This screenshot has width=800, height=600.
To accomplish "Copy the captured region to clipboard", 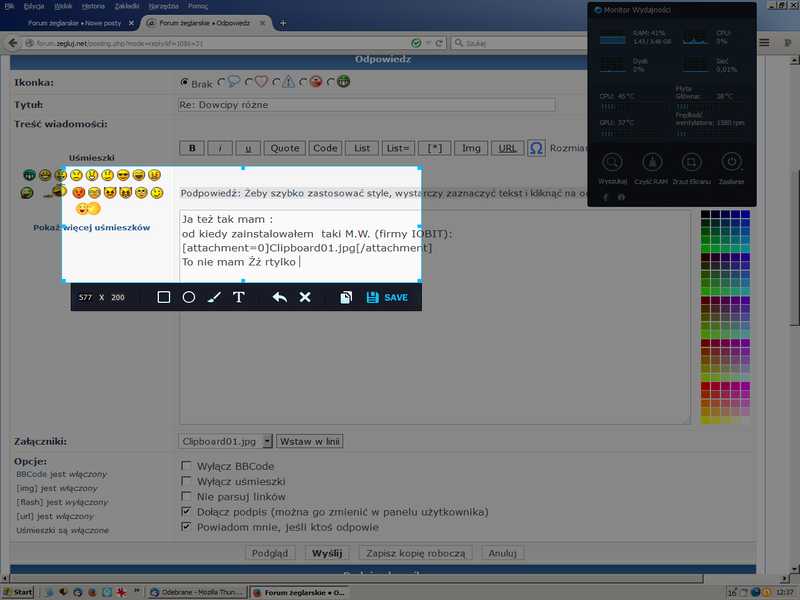I will click(346, 297).
